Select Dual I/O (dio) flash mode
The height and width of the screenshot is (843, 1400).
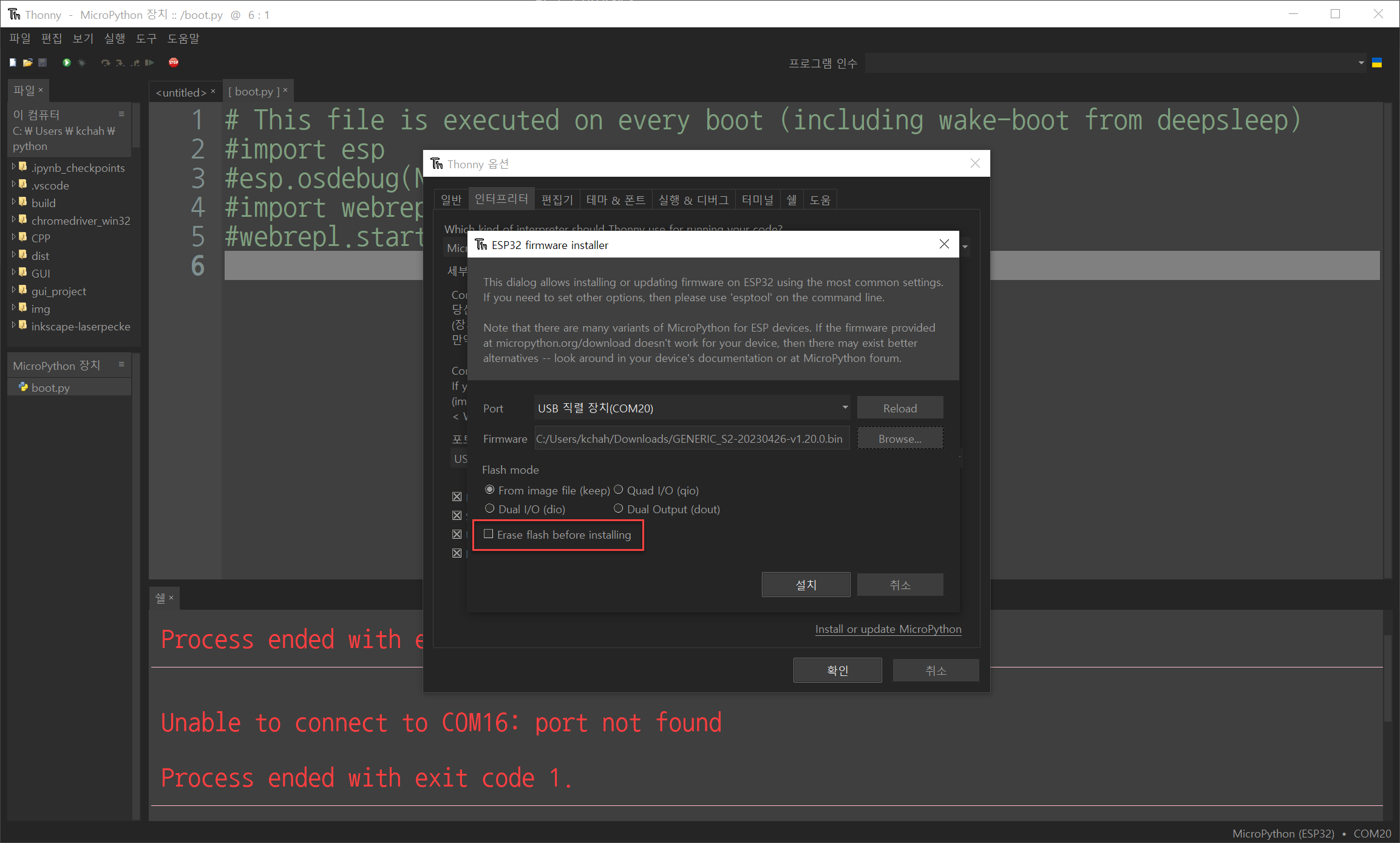489,509
